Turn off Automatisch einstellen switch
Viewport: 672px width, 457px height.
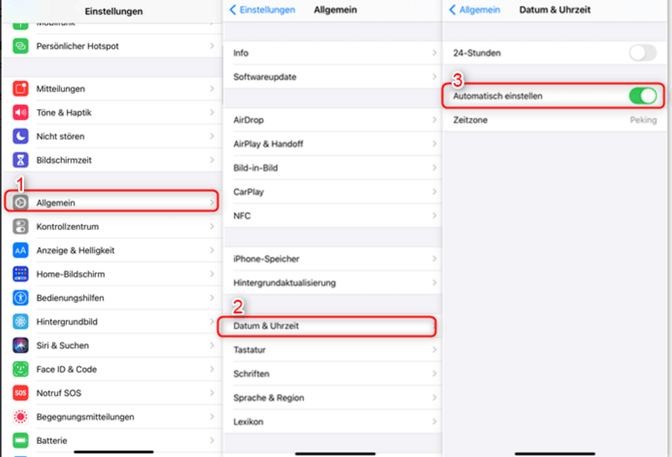pyautogui.click(x=642, y=96)
